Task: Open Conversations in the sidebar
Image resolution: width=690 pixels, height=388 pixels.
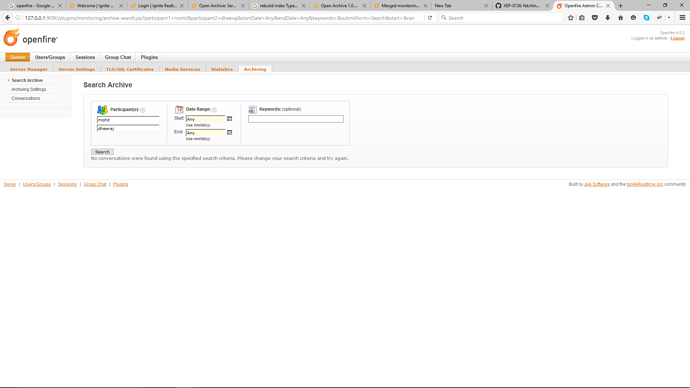Action: [26, 98]
